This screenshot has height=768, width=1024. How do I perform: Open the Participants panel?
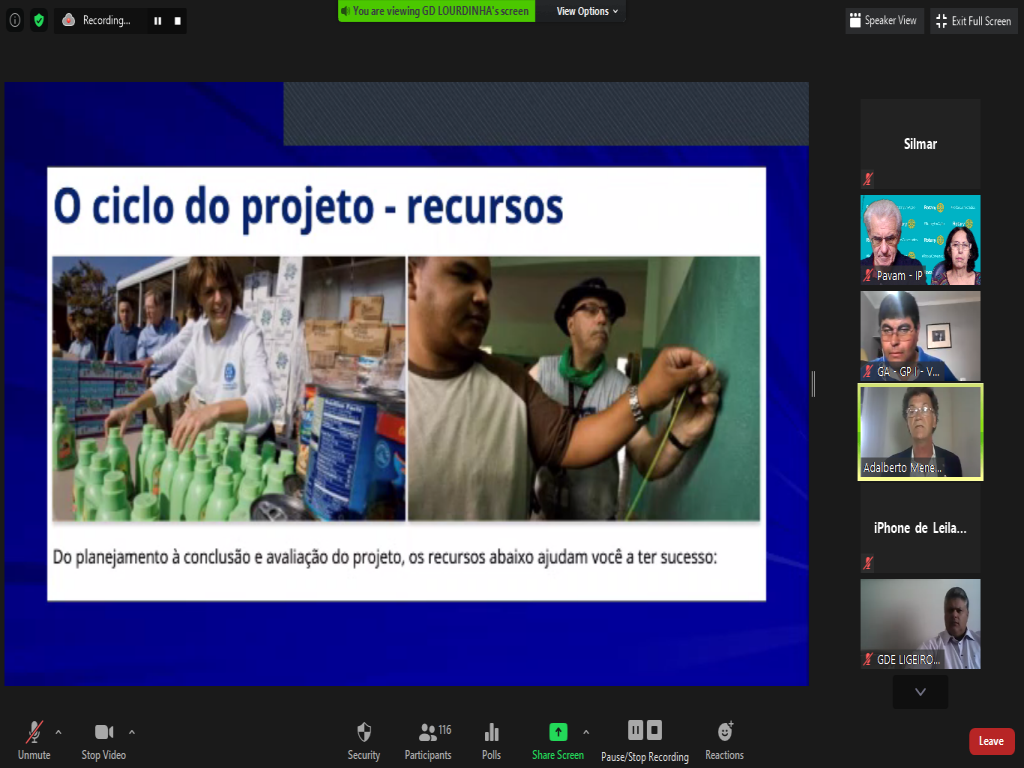point(428,741)
